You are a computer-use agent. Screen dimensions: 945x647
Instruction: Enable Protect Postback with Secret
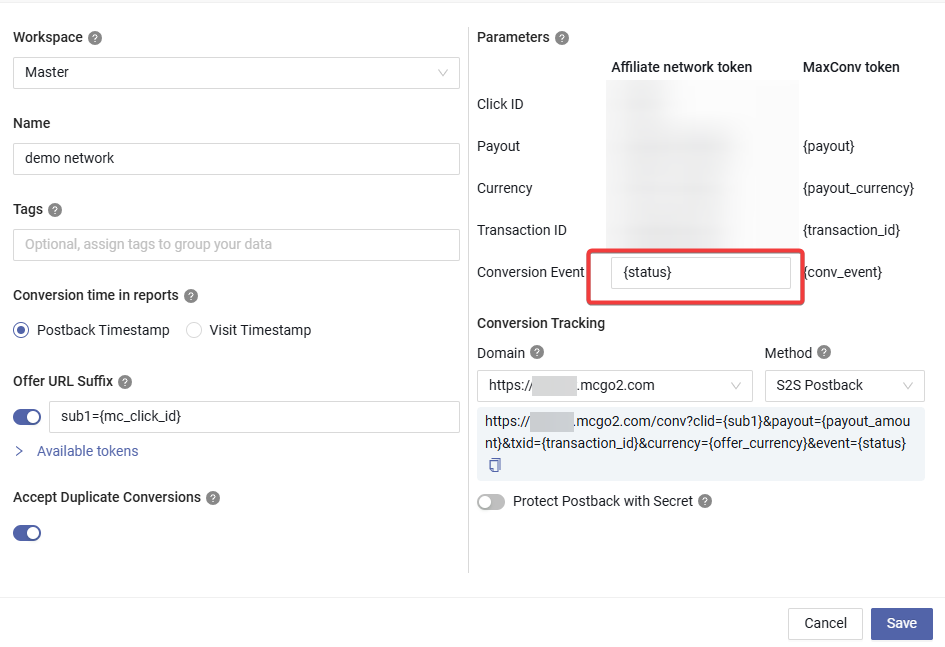click(490, 501)
